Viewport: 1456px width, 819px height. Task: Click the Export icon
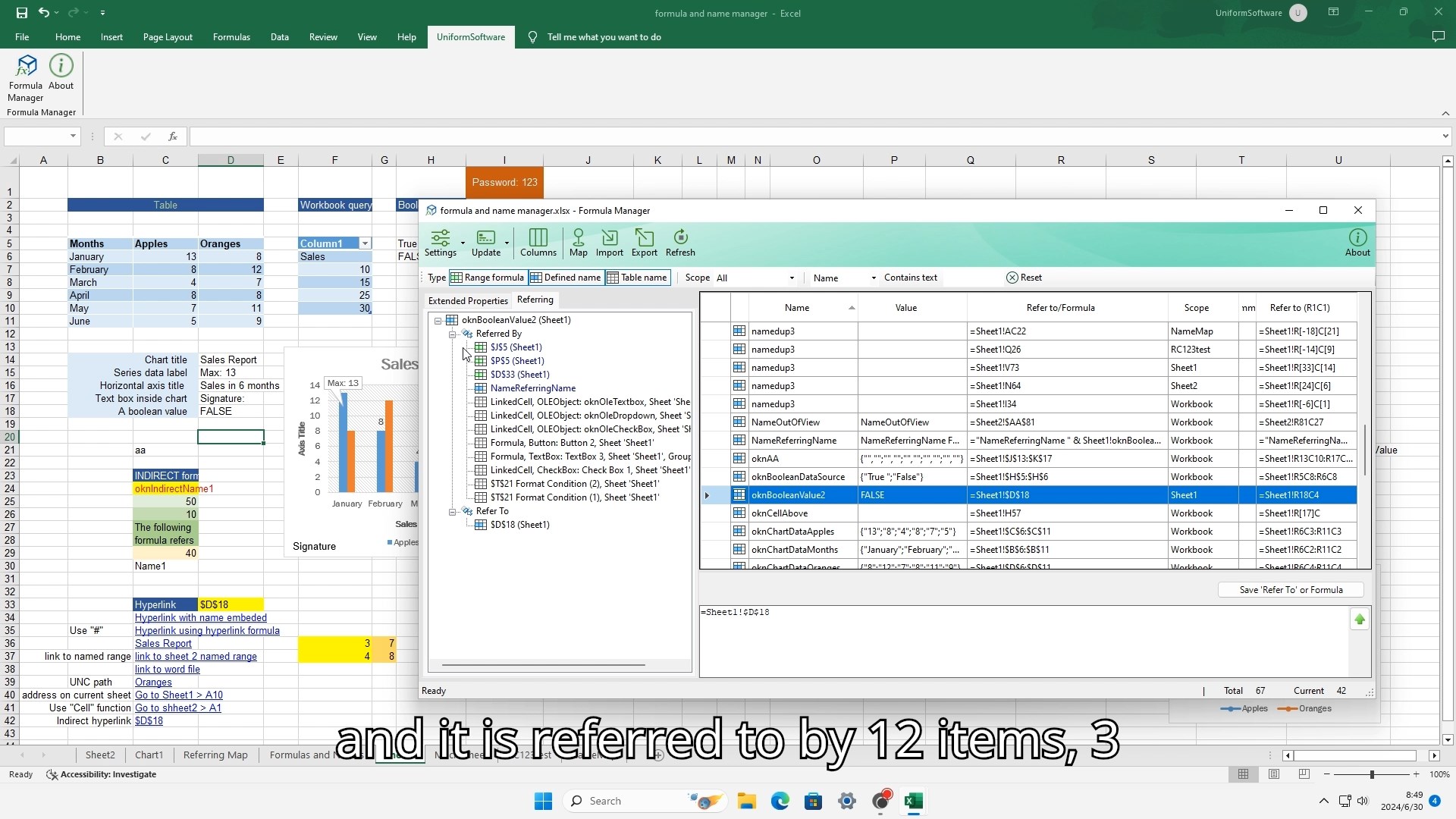tap(644, 243)
